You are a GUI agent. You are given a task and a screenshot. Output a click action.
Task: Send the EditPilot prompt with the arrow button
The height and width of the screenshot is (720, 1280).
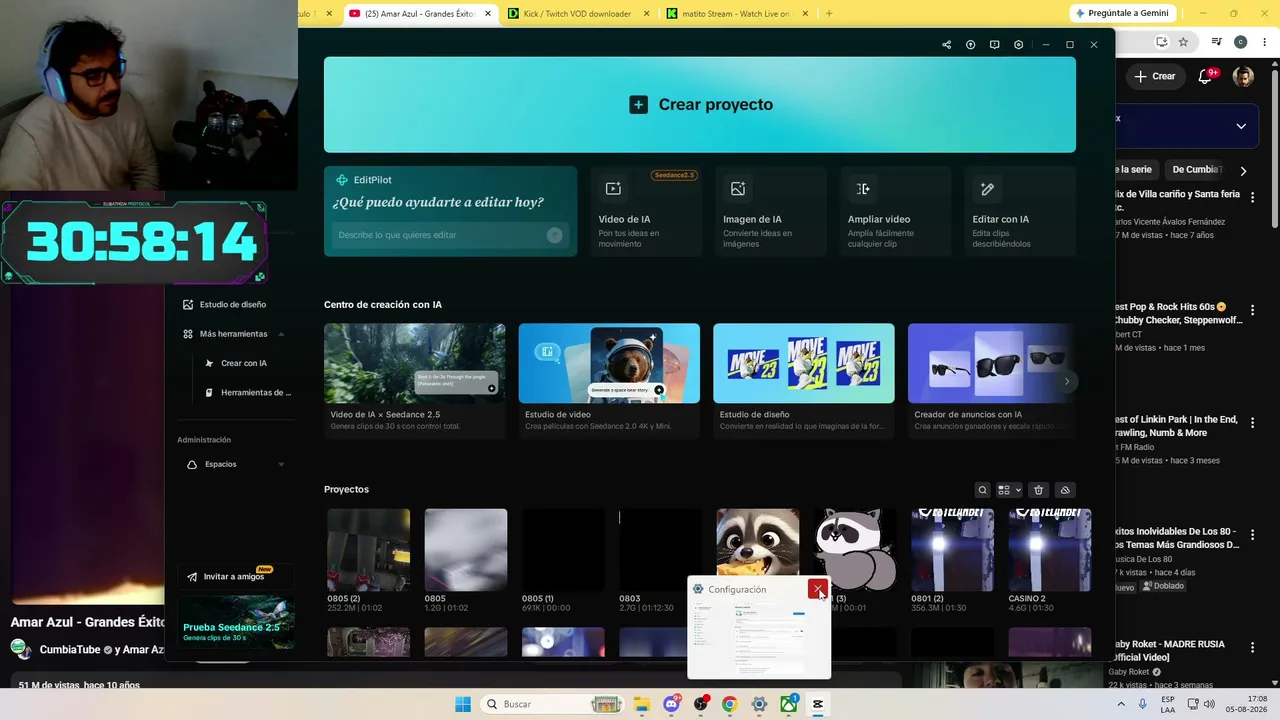click(x=554, y=235)
